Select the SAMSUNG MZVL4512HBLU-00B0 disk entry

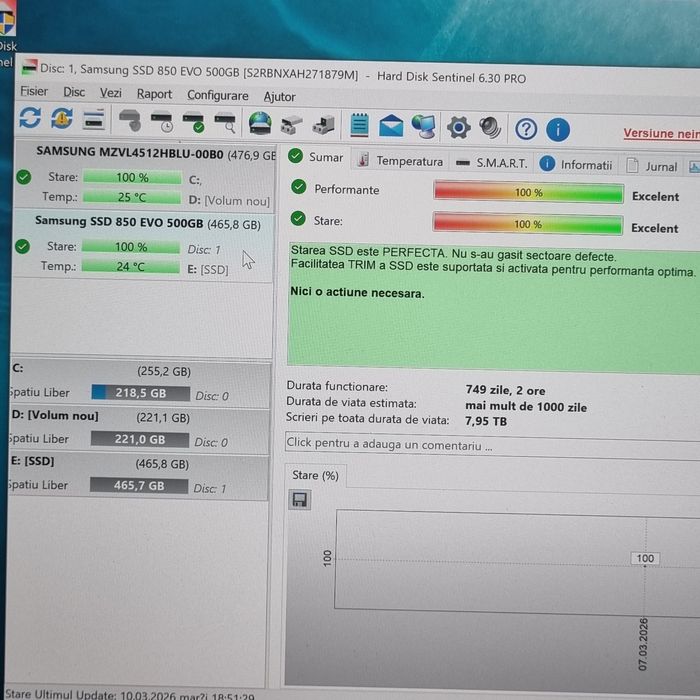coord(145,175)
